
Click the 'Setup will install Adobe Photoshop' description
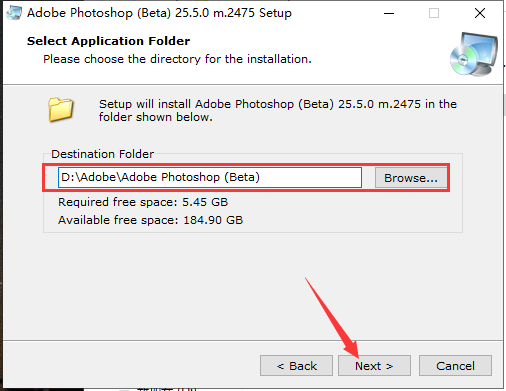coord(278,110)
